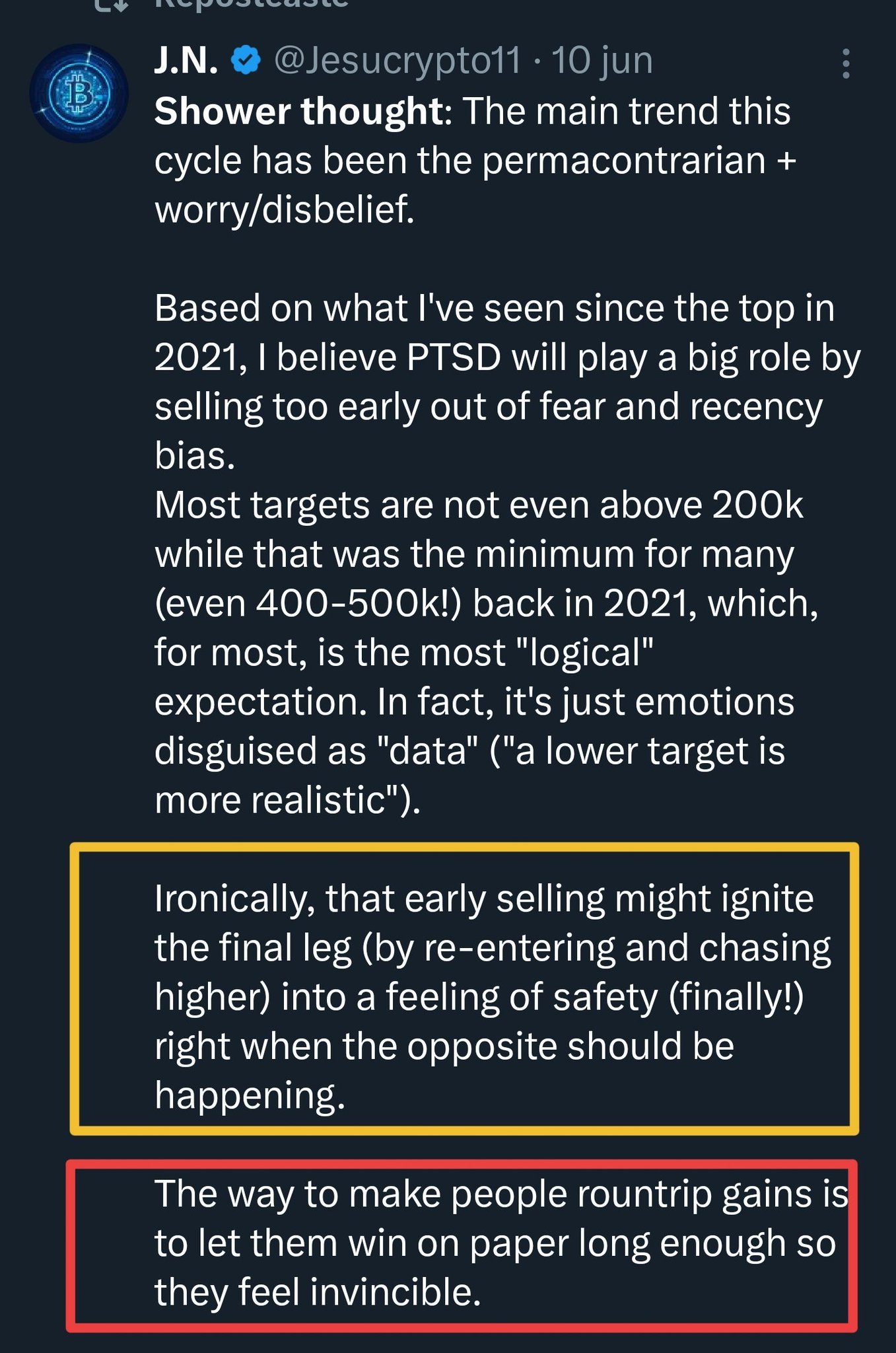
Task: Open the Bitcoin profile avatar
Action: (x=79, y=93)
